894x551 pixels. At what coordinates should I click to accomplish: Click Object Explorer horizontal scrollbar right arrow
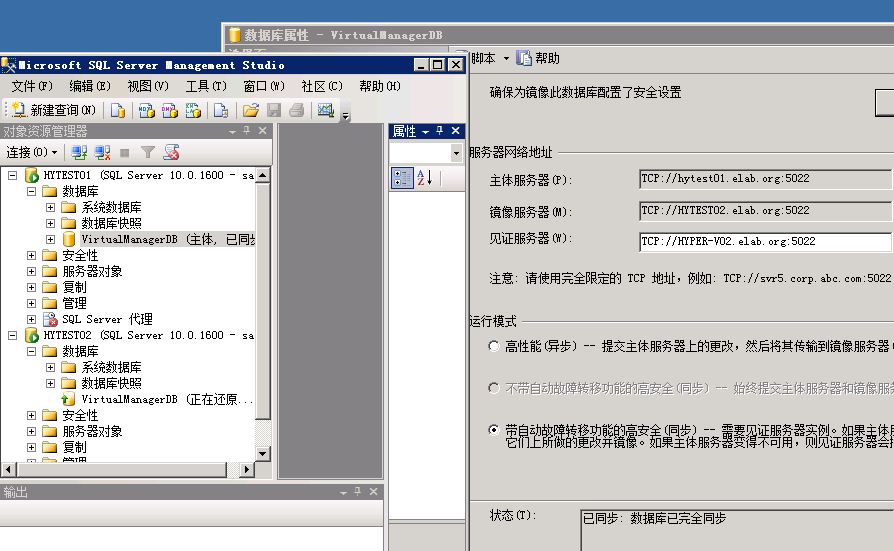point(246,469)
